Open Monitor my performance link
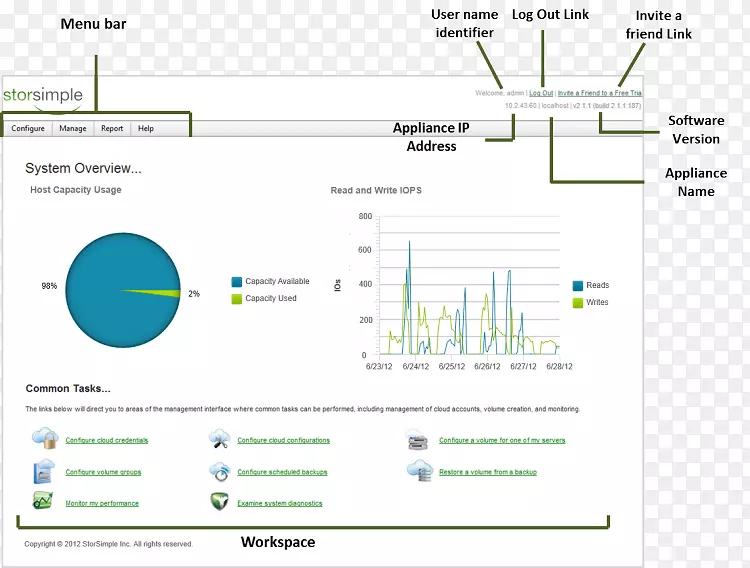Image resolution: width=750 pixels, height=568 pixels. (x=102, y=503)
